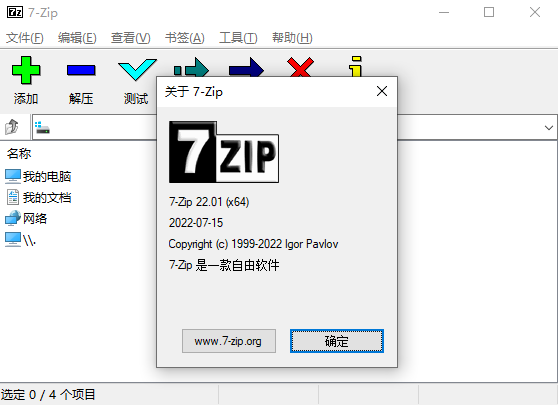Select the 我的文档 list entry
The image size is (558, 405).
click(x=38, y=197)
